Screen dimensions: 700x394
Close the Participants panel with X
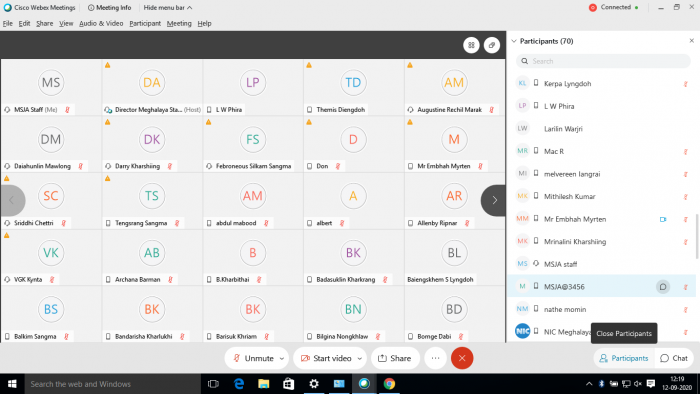692,41
